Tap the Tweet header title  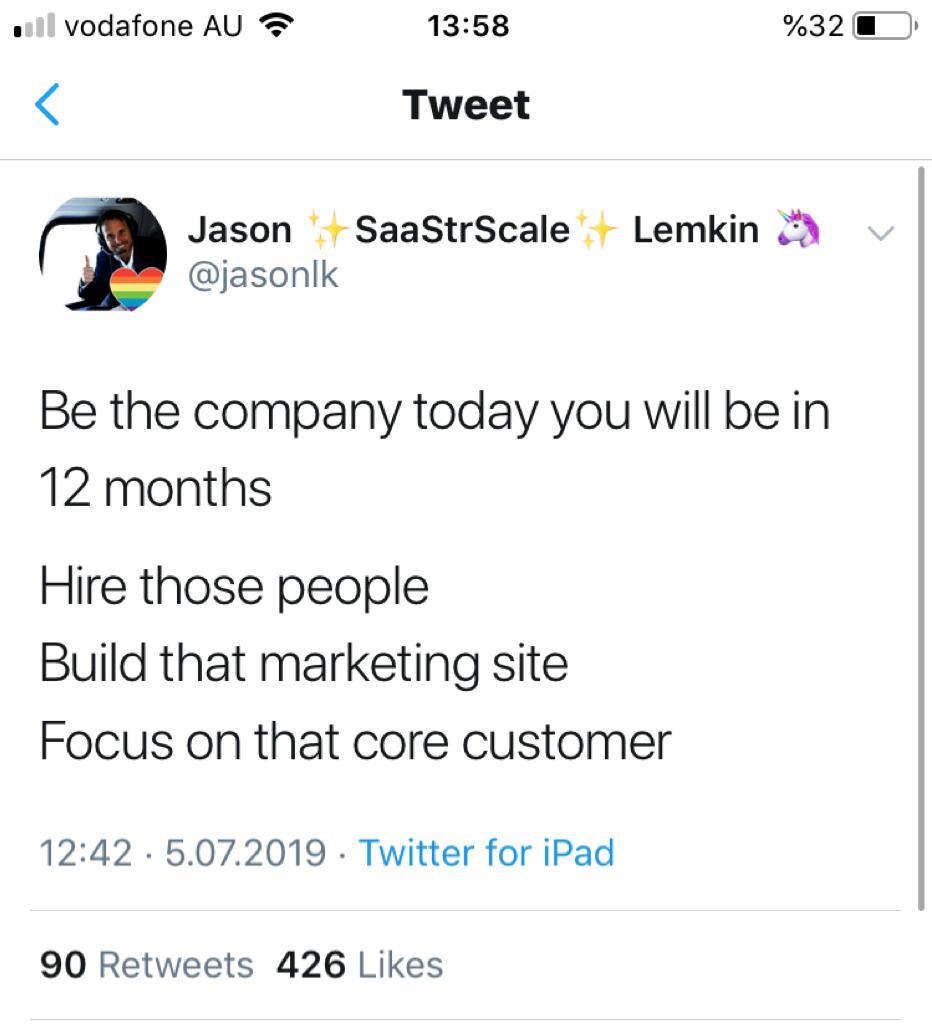tap(466, 105)
